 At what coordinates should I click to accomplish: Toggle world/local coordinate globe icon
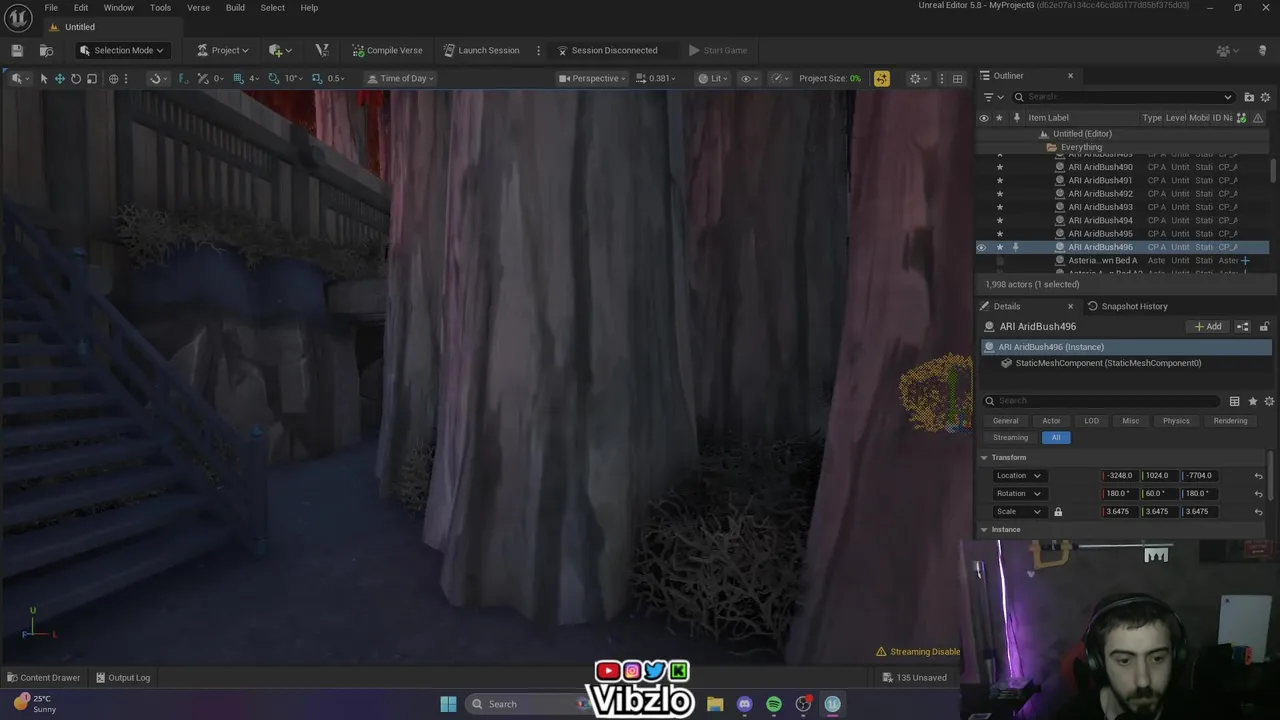tap(113, 78)
